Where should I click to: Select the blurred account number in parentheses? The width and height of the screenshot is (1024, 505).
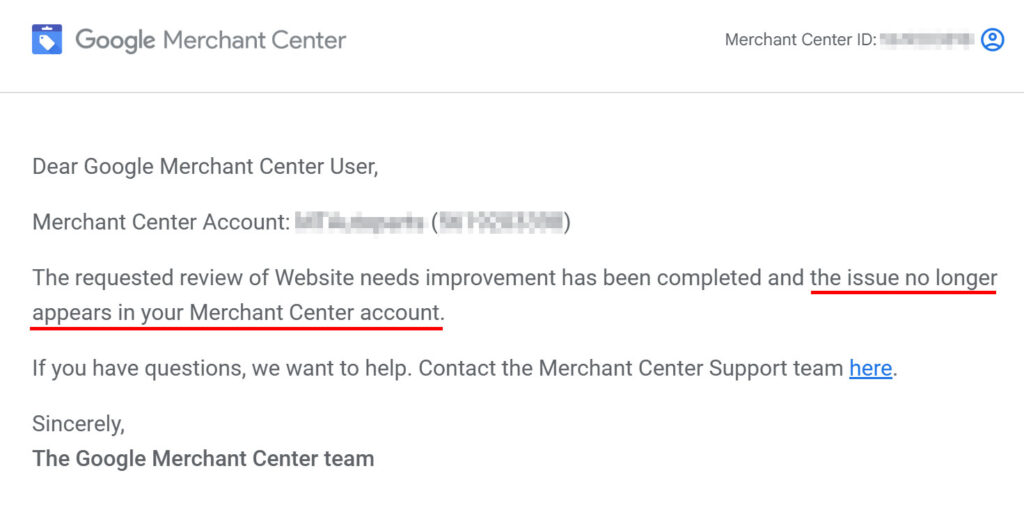pyautogui.click(x=503, y=222)
